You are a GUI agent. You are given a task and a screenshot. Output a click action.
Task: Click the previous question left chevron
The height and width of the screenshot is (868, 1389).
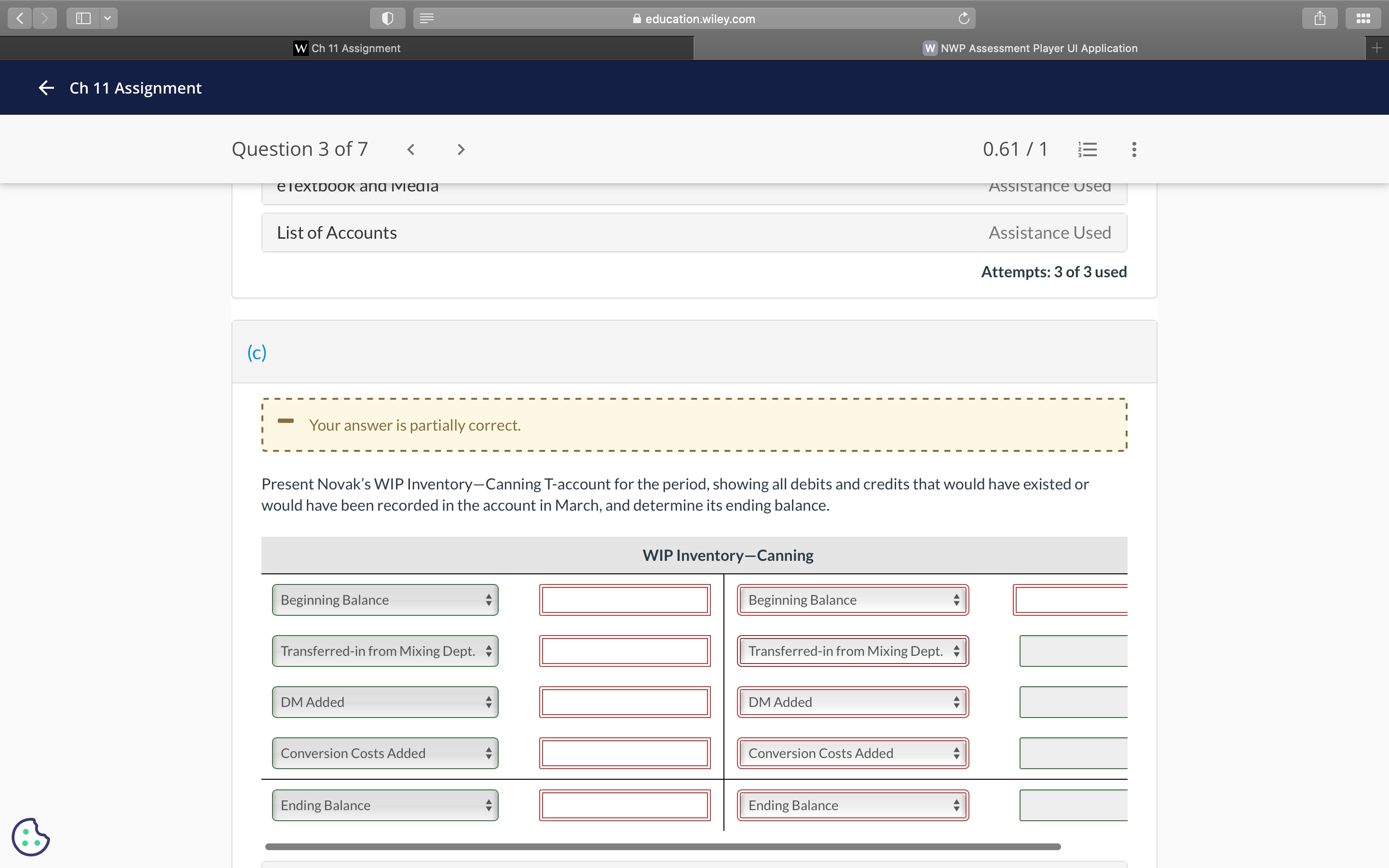click(x=411, y=149)
